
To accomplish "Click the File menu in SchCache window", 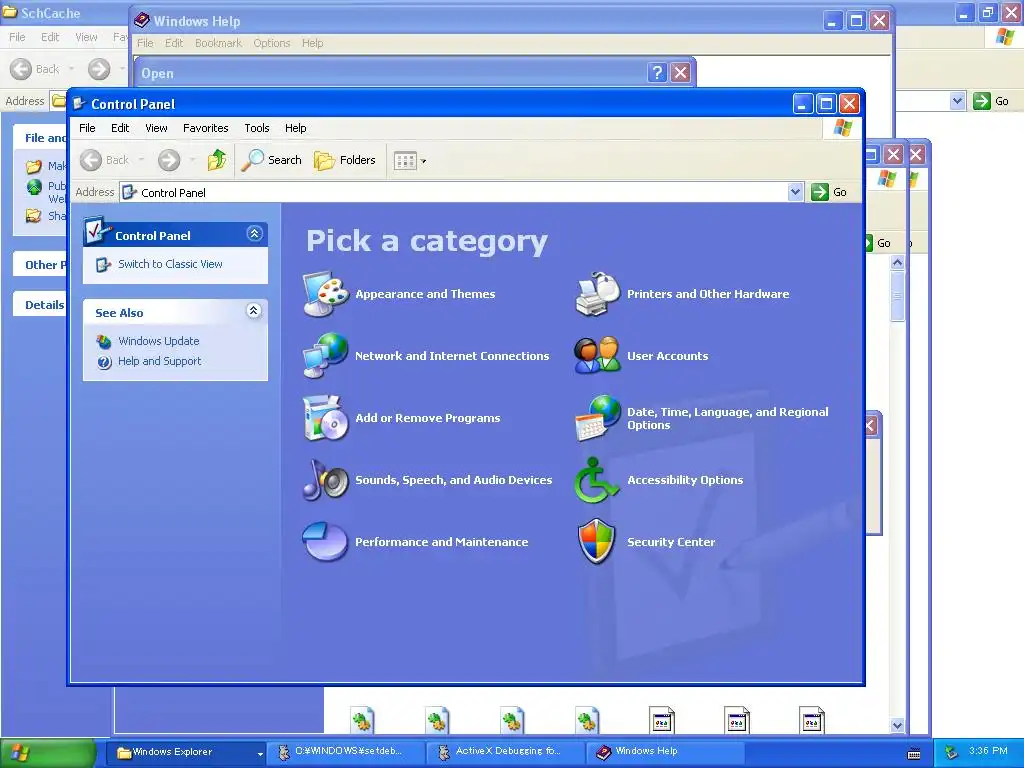I will pyautogui.click(x=17, y=37).
